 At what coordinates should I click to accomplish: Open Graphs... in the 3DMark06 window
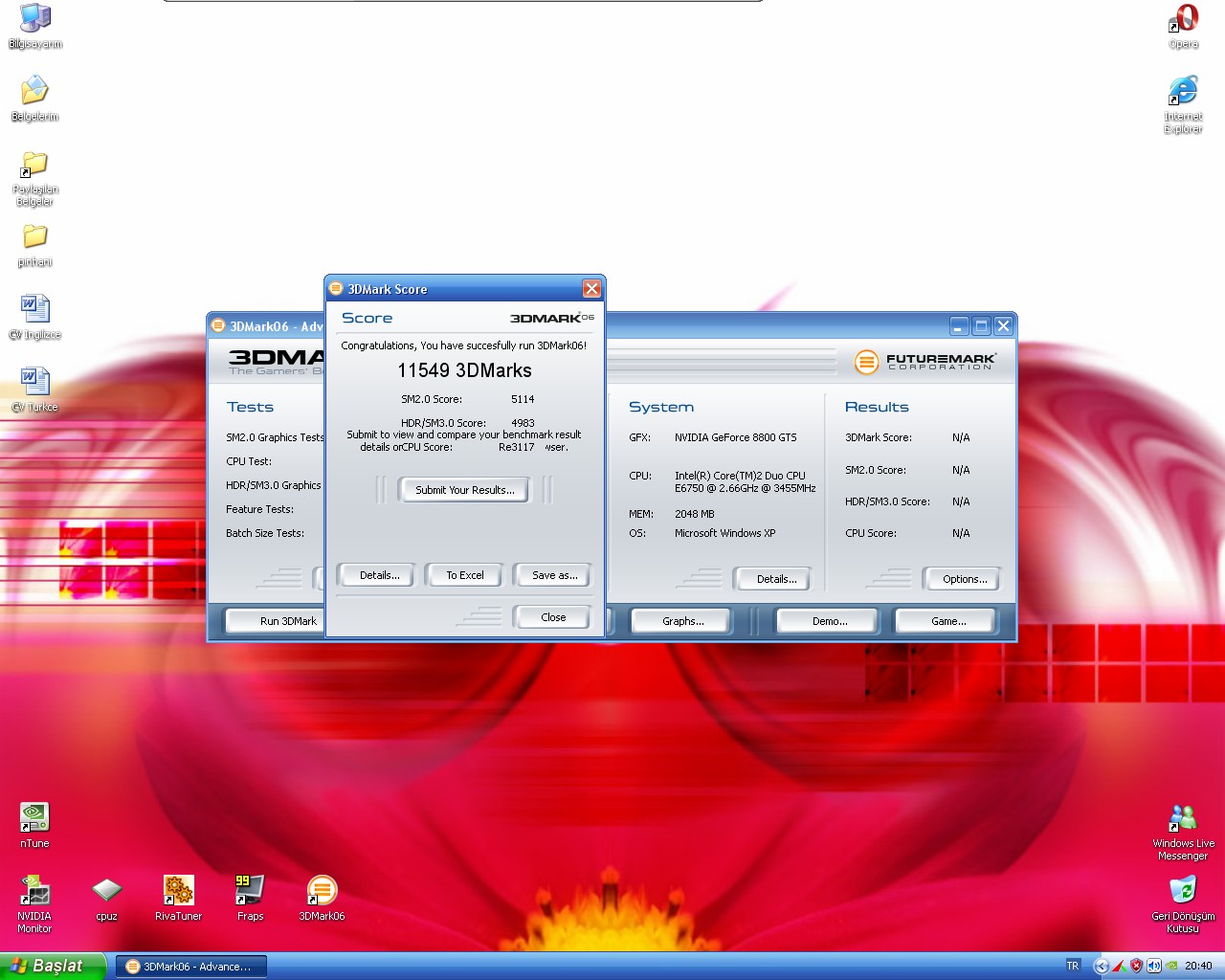[x=682, y=621]
